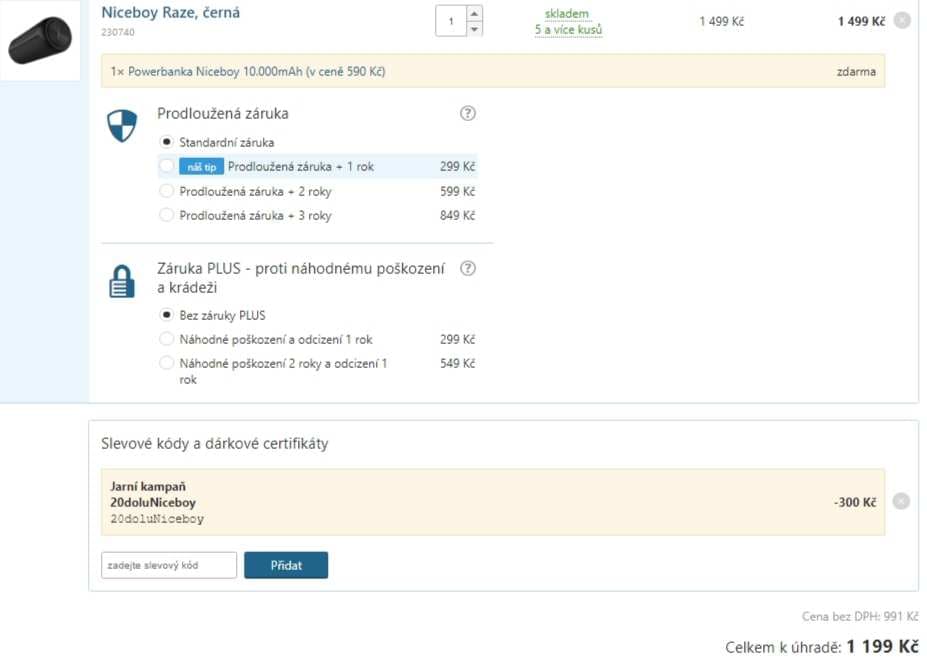This screenshot has width=927, height=664.
Task: Click the discount code input field
Action: [x=169, y=565]
